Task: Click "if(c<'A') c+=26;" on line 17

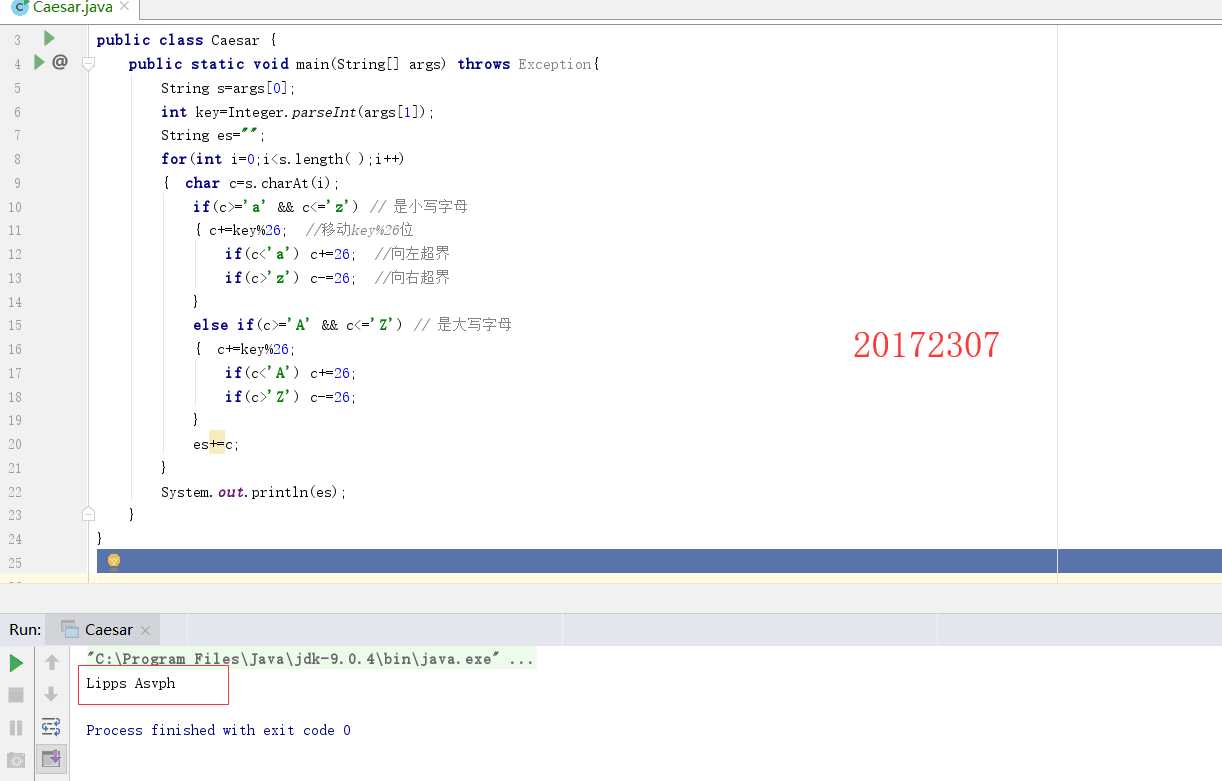Action: tap(291, 373)
